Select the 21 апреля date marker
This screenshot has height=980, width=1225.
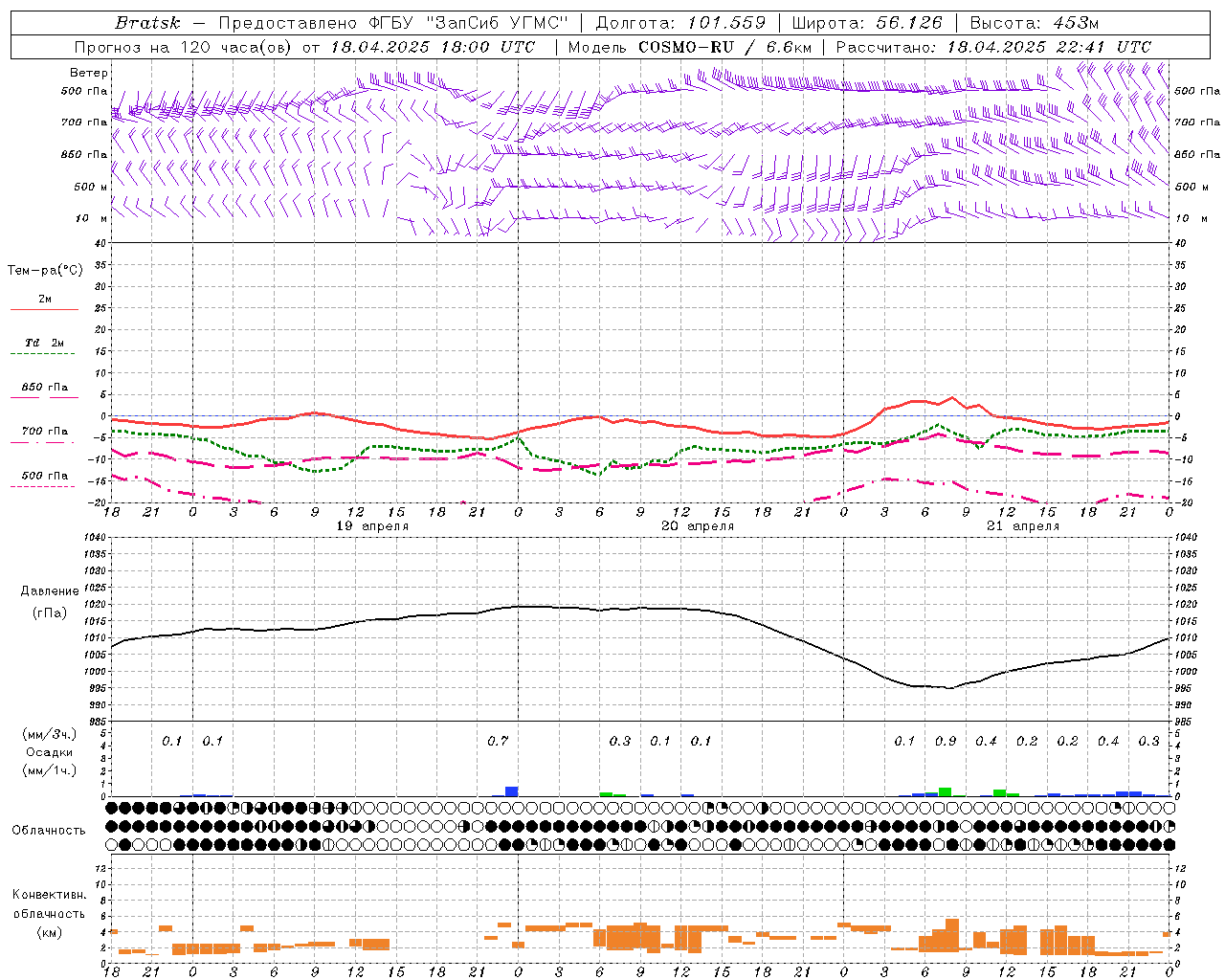[1023, 526]
